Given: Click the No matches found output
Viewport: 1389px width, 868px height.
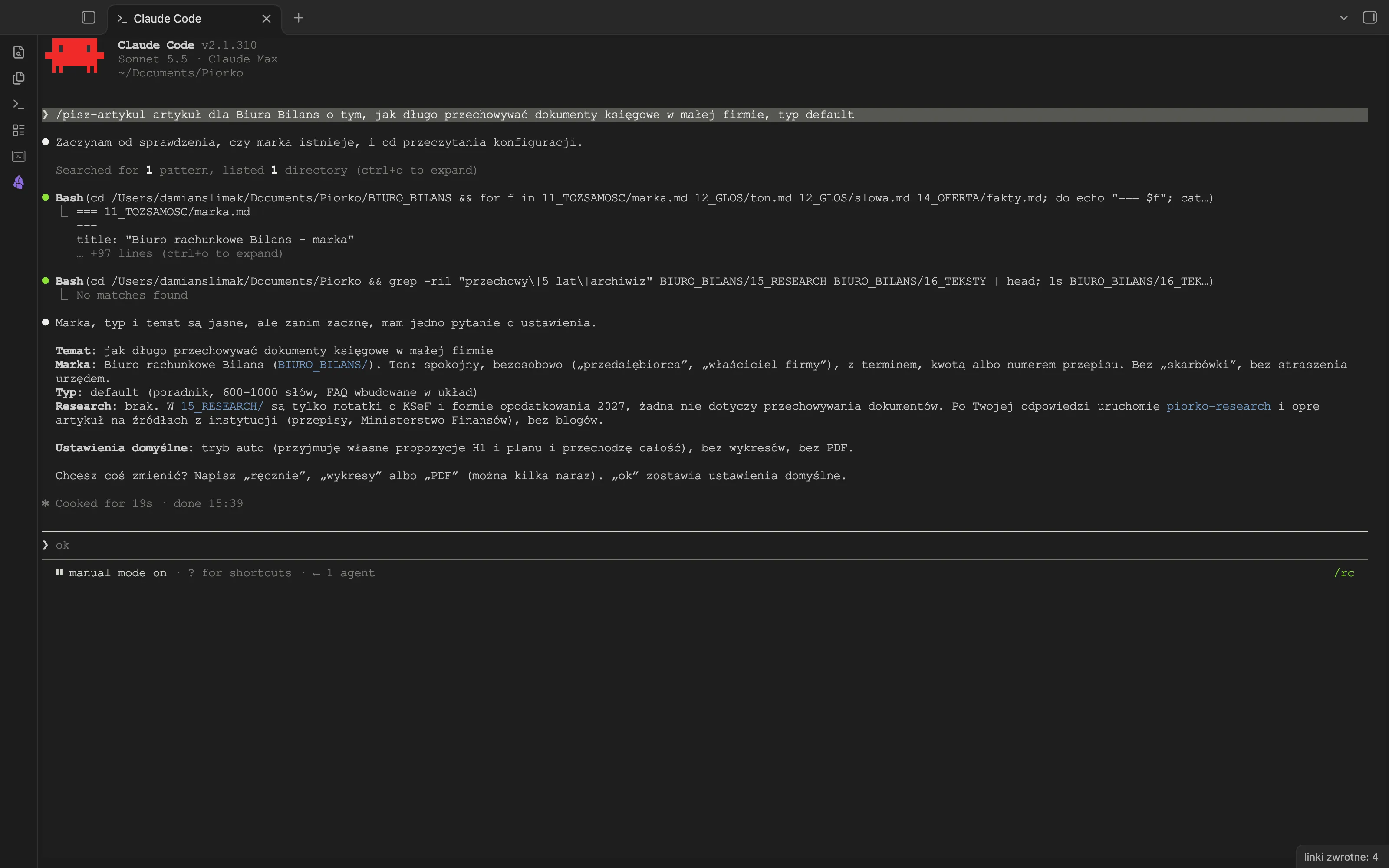Looking at the screenshot, I should (132, 295).
